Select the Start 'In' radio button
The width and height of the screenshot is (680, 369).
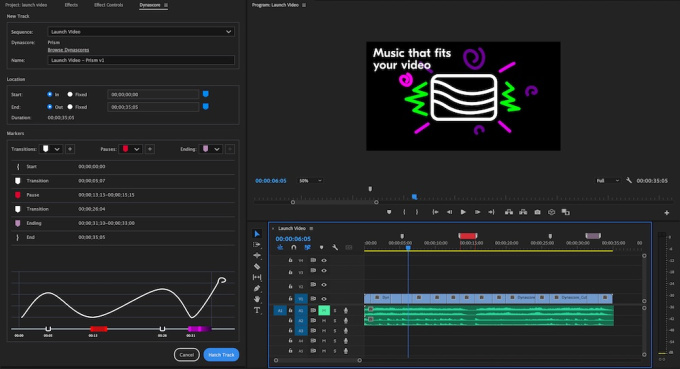click(49, 94)
